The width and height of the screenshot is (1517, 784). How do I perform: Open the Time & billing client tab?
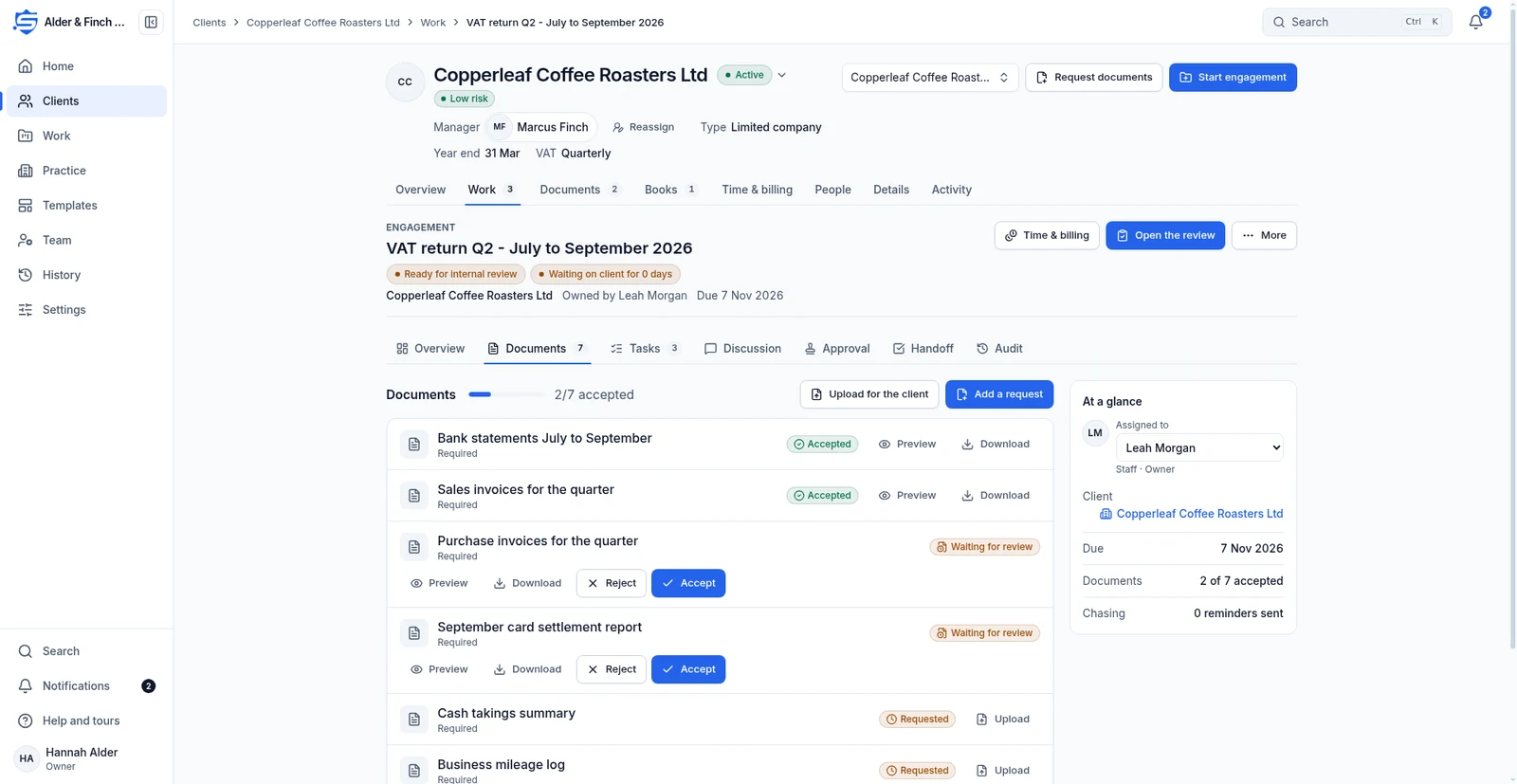click(x=757, y=190)
